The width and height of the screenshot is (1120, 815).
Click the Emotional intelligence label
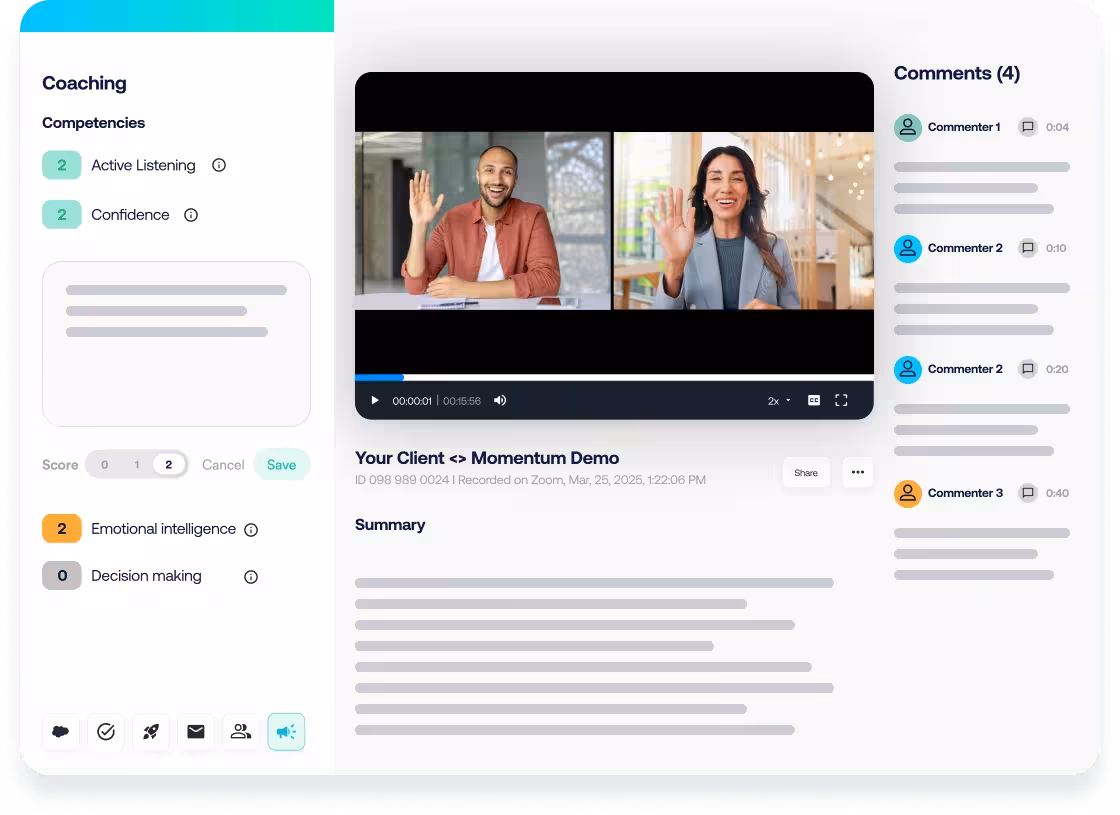tap(163, 529)
